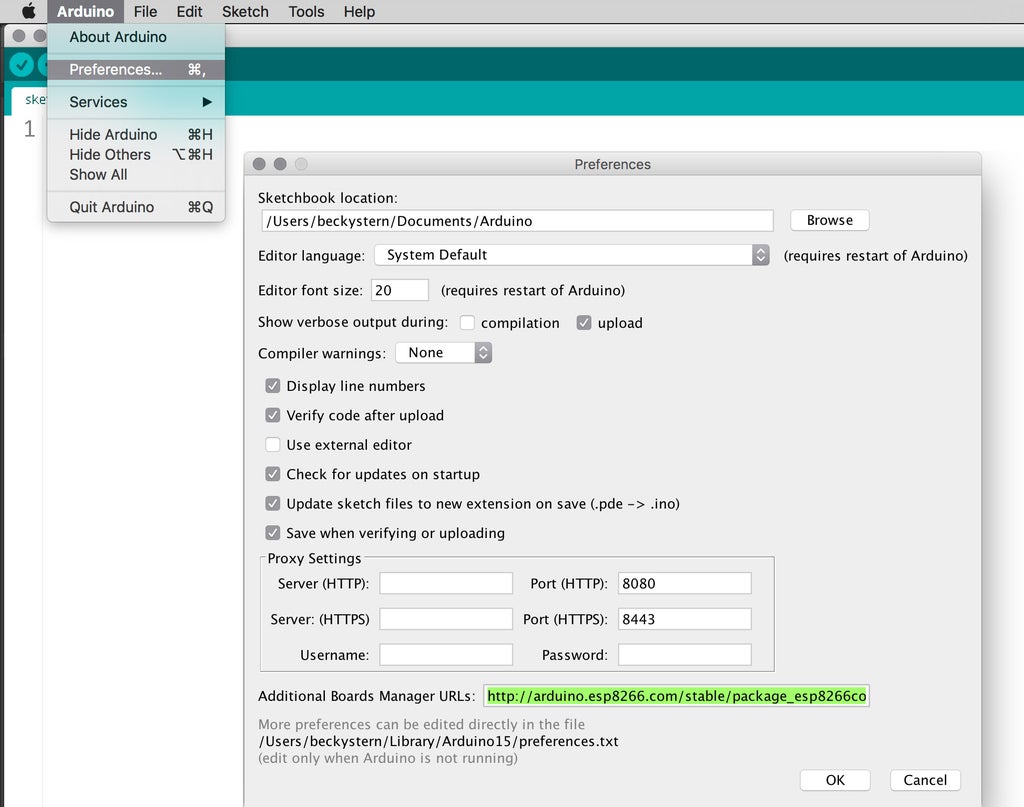Screen dimensions: 1024x807
Task: Click the Server (HTTPS) proxy field
Action: click(x=446, y=619)
